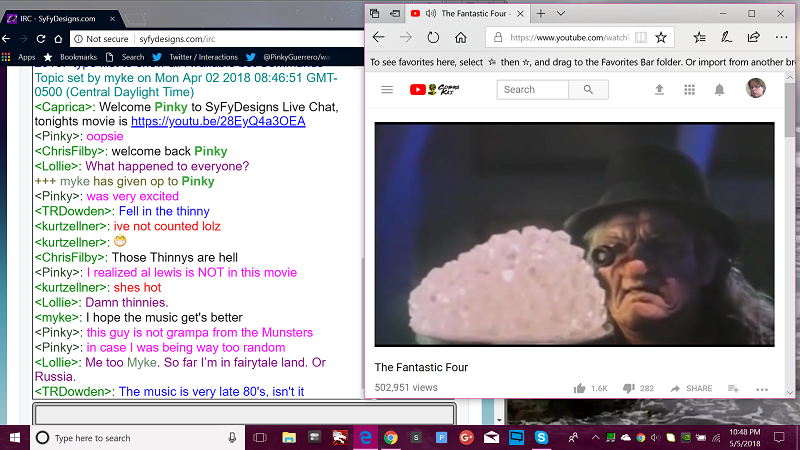Switch to Chrome in the taskbar
Screen dimensions: 800x450
pos(391,438)
